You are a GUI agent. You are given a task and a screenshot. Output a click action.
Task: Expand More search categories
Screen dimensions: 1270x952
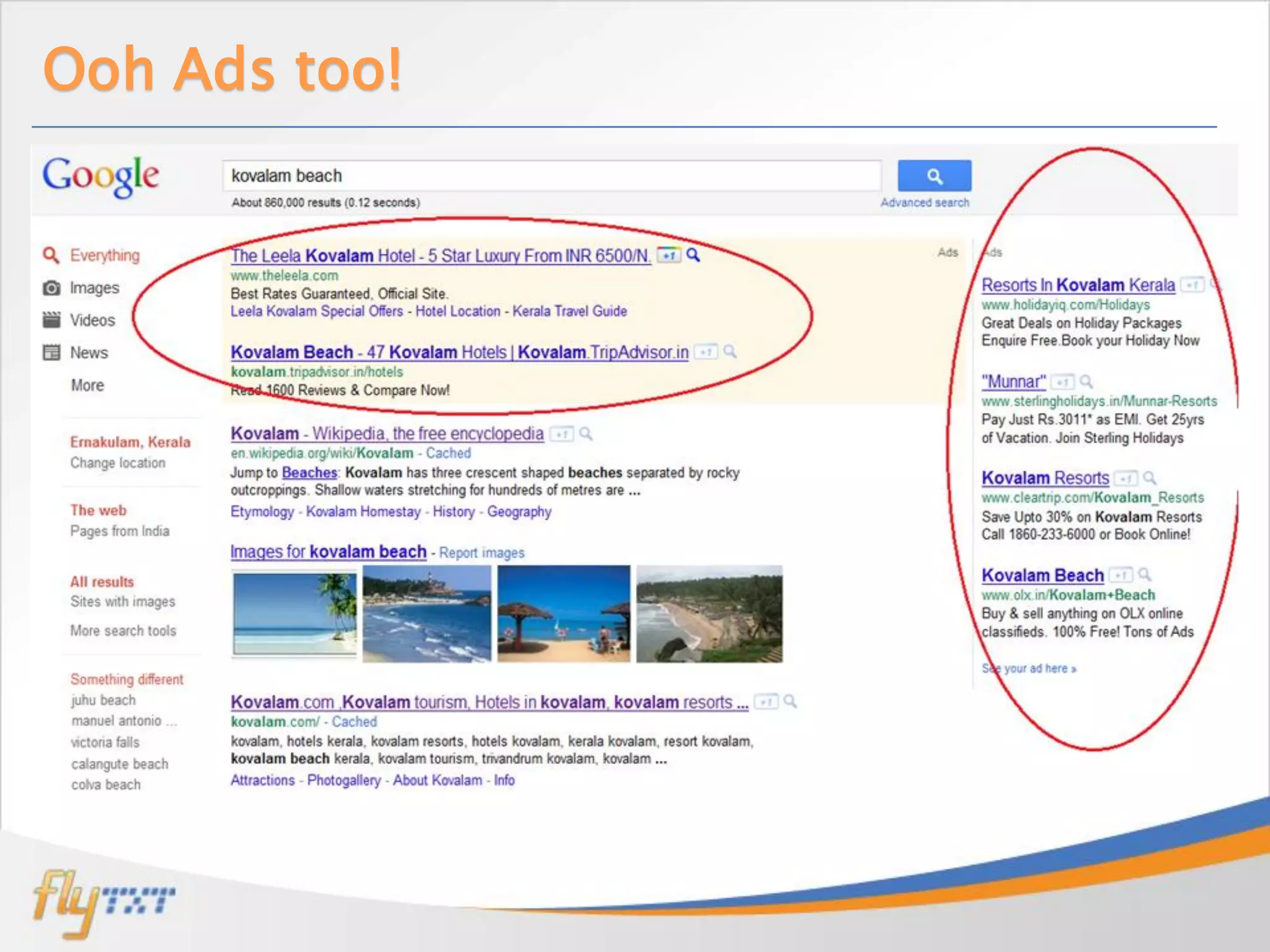[87, 386]
